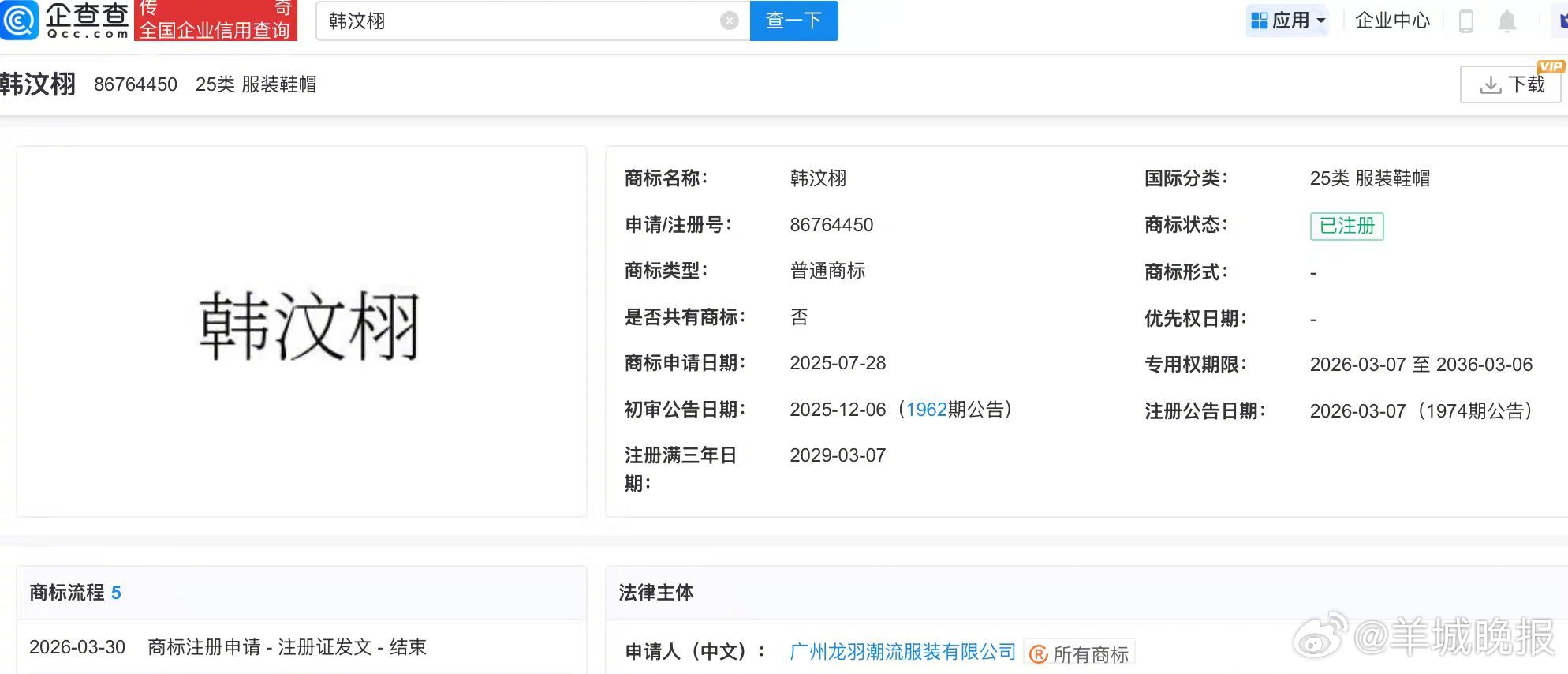Image resolution: width=1568 pixels, height=674 pixels.
Task: Open the mobile phone app icon
Action: pyautogui.click(x=1466, y=21)
